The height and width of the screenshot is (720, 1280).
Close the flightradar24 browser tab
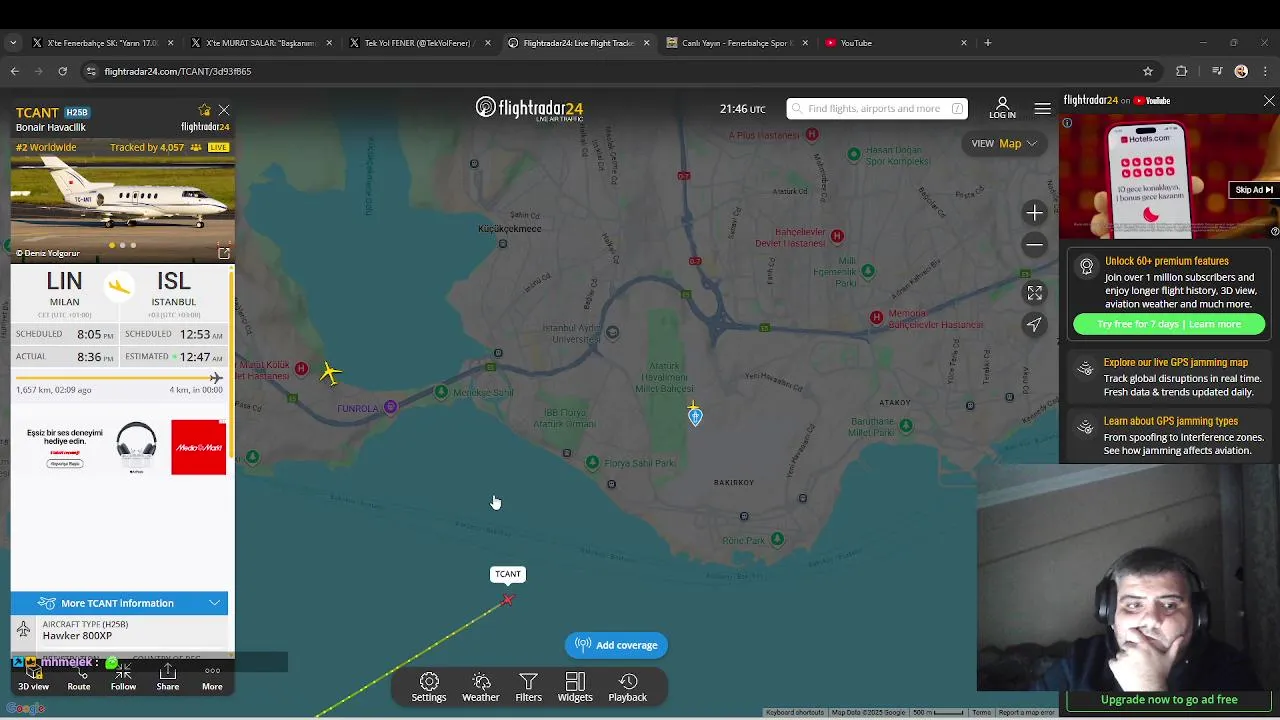click(646, 43)
